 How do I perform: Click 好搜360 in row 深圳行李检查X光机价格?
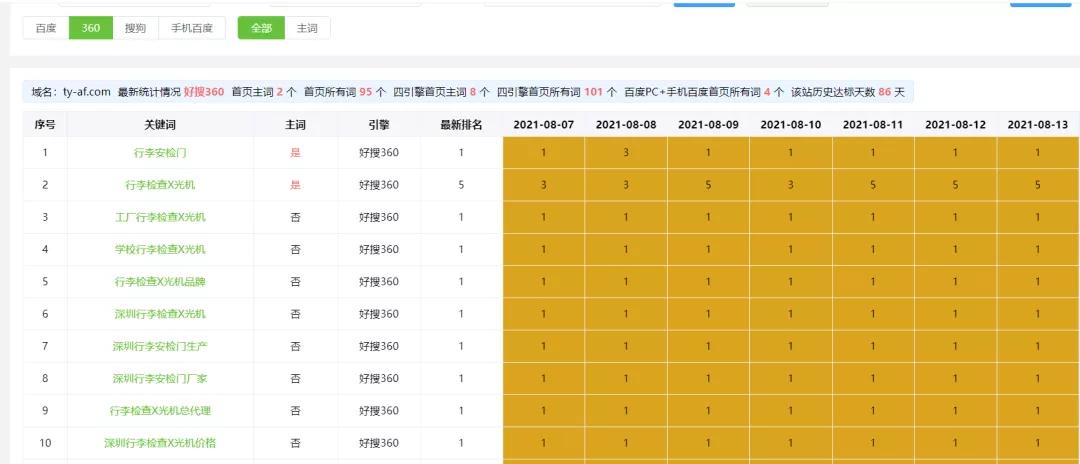pyautogui.click(x=379, y=443)
